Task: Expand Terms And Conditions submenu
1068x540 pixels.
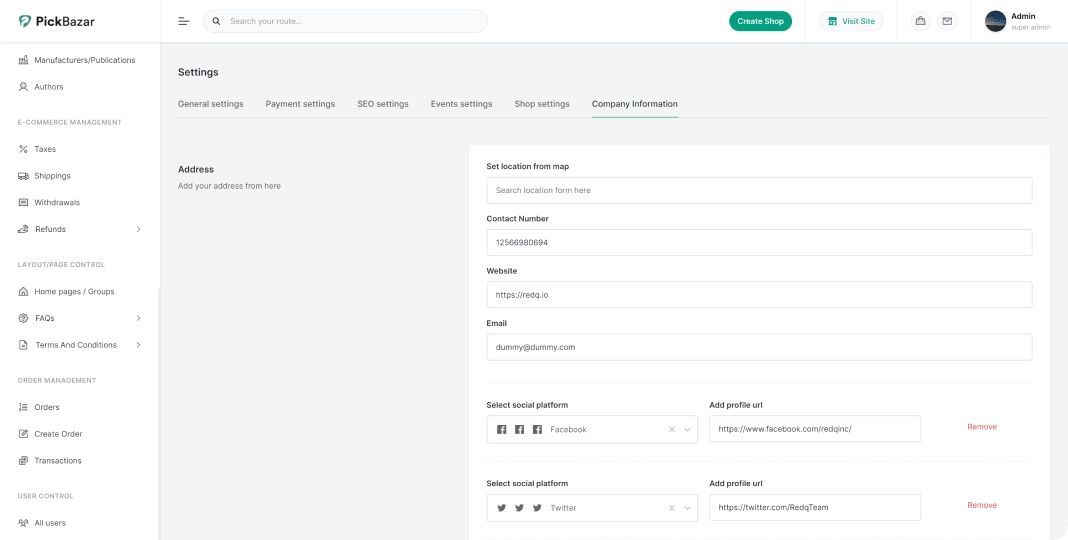Action: [x=138, y=345]
